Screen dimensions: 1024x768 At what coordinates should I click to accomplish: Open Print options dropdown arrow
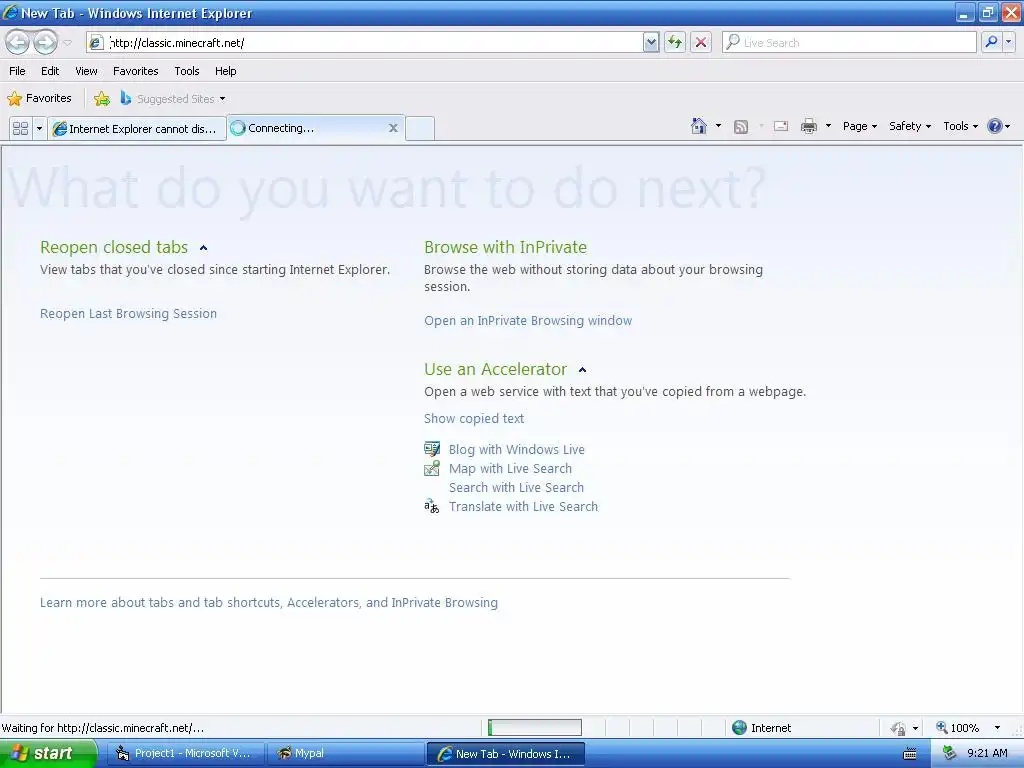[828, 126]
